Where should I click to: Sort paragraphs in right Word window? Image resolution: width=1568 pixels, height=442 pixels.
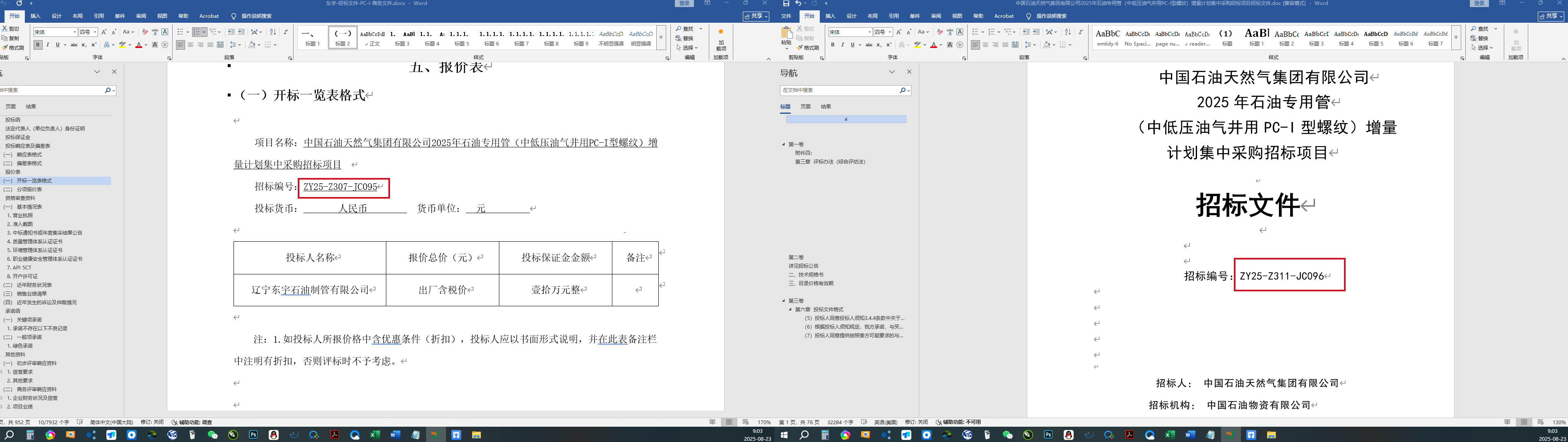coord(1068,31)
